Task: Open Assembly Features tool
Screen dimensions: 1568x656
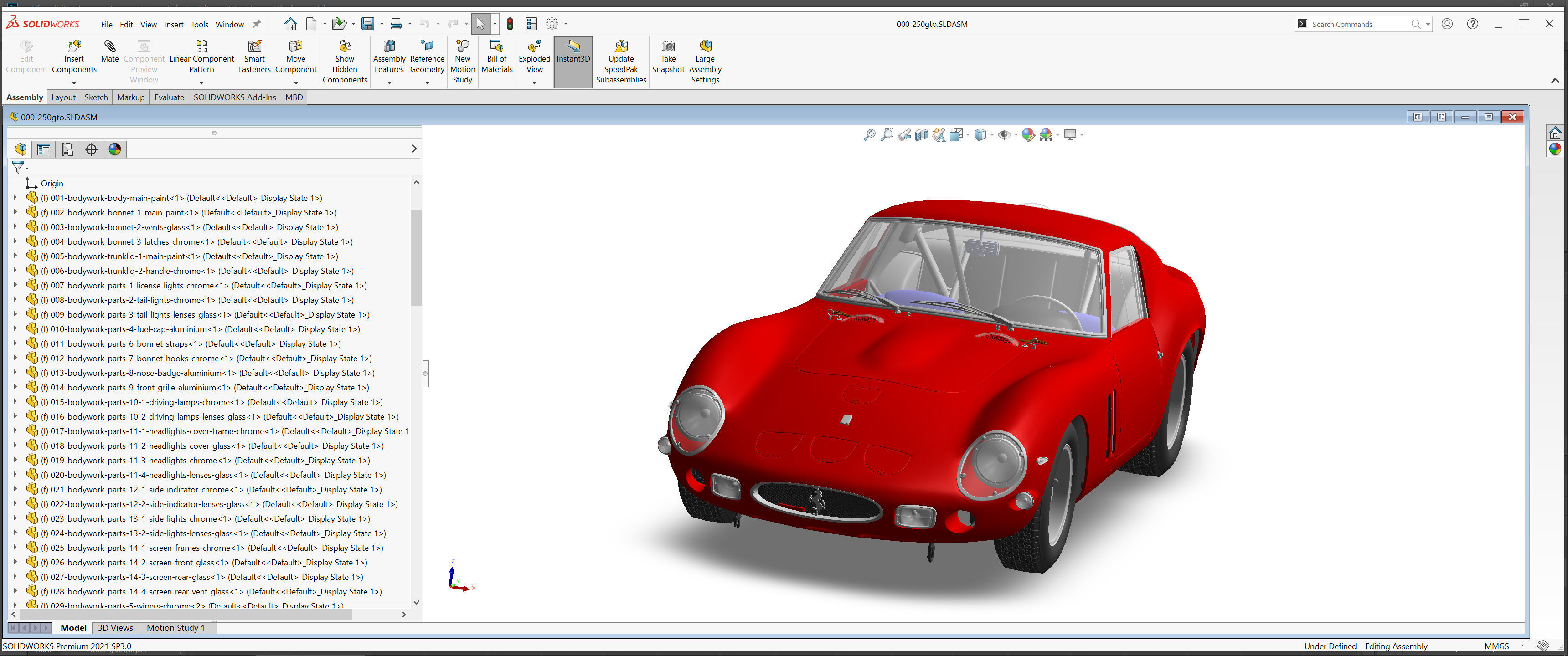Action: click(389, 57)
